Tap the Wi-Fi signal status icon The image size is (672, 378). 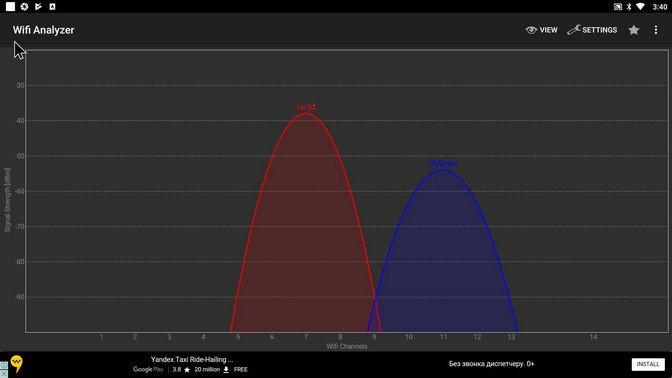point(640,6)
